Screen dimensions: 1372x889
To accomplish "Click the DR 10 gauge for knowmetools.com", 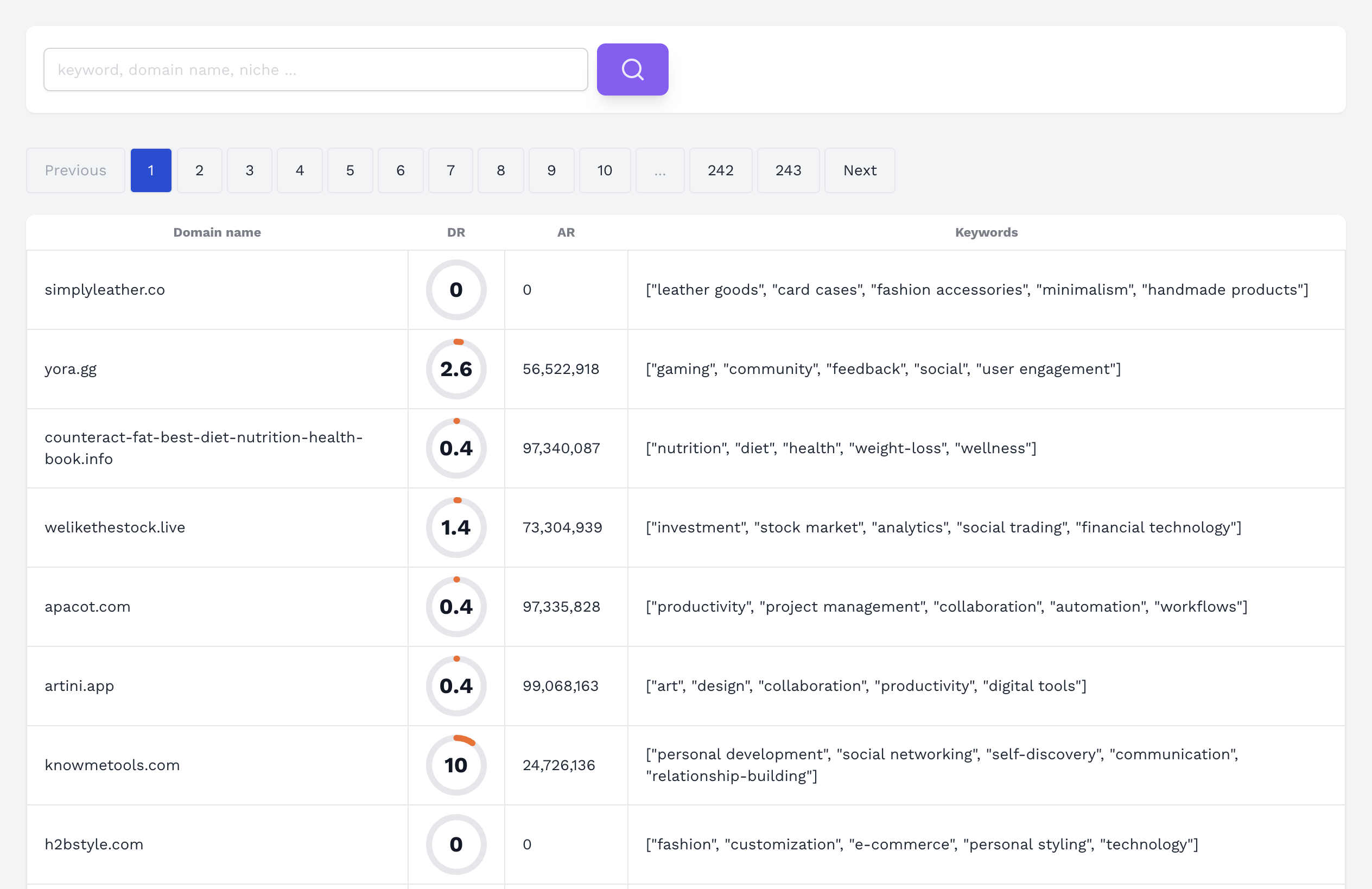I will tap(456, 765).
